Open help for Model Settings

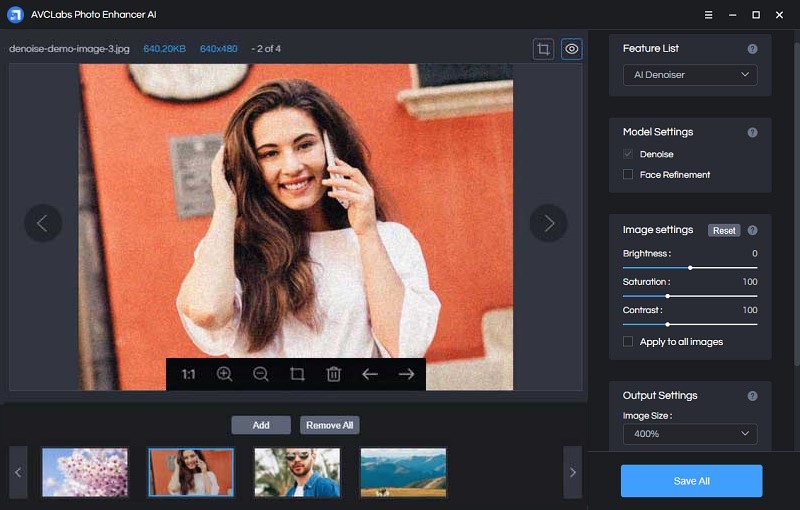pyautogui.click(x=752, y=133)
